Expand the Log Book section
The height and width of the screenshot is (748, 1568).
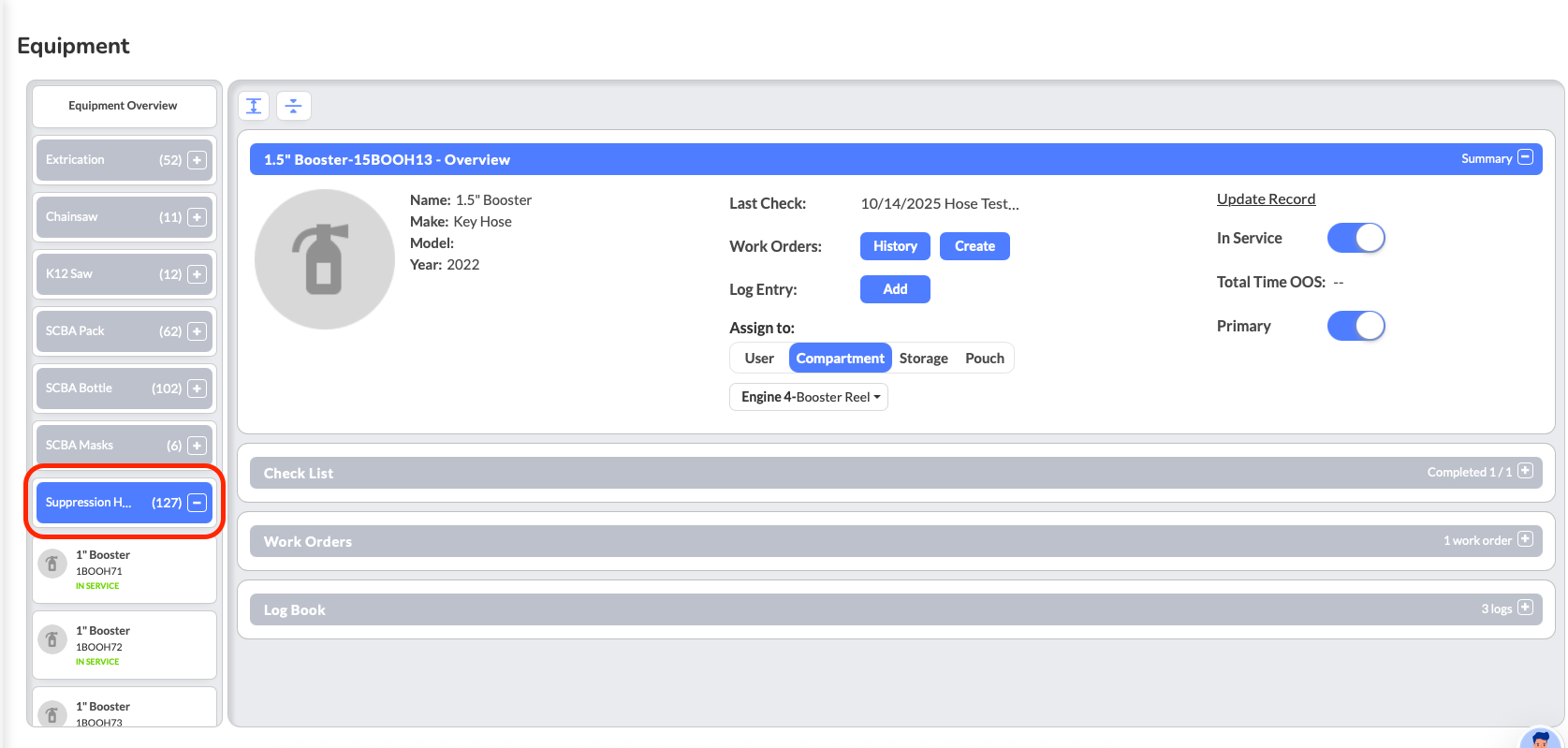(1525, 608)
